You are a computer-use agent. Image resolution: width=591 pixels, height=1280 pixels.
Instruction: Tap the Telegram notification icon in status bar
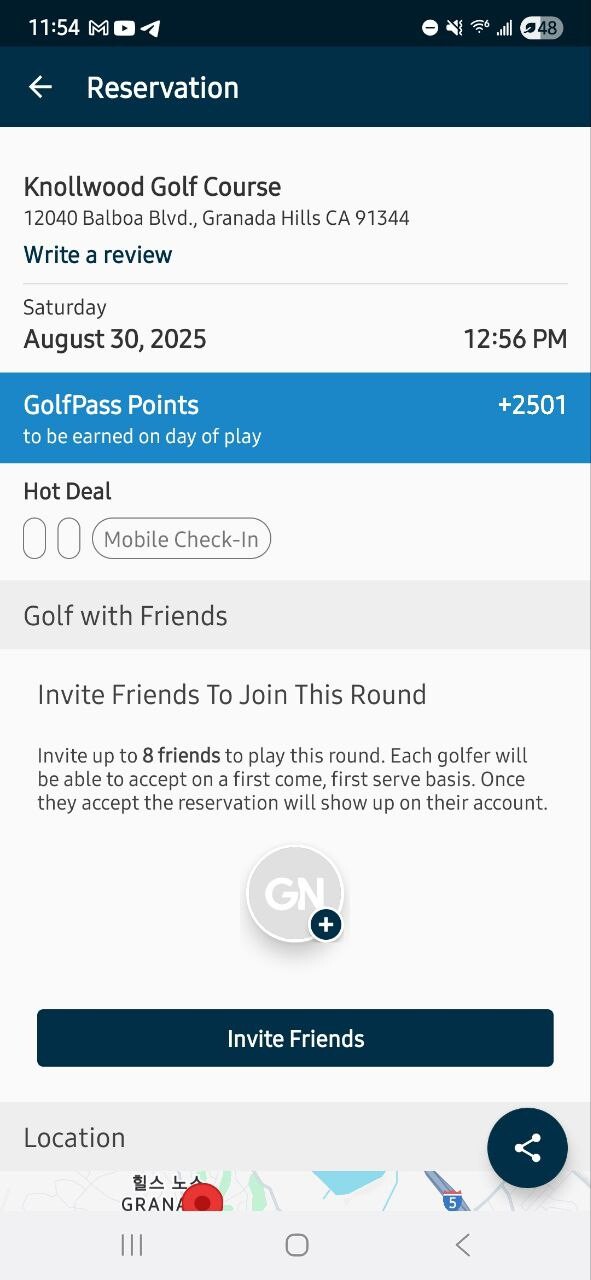[150, 28]
